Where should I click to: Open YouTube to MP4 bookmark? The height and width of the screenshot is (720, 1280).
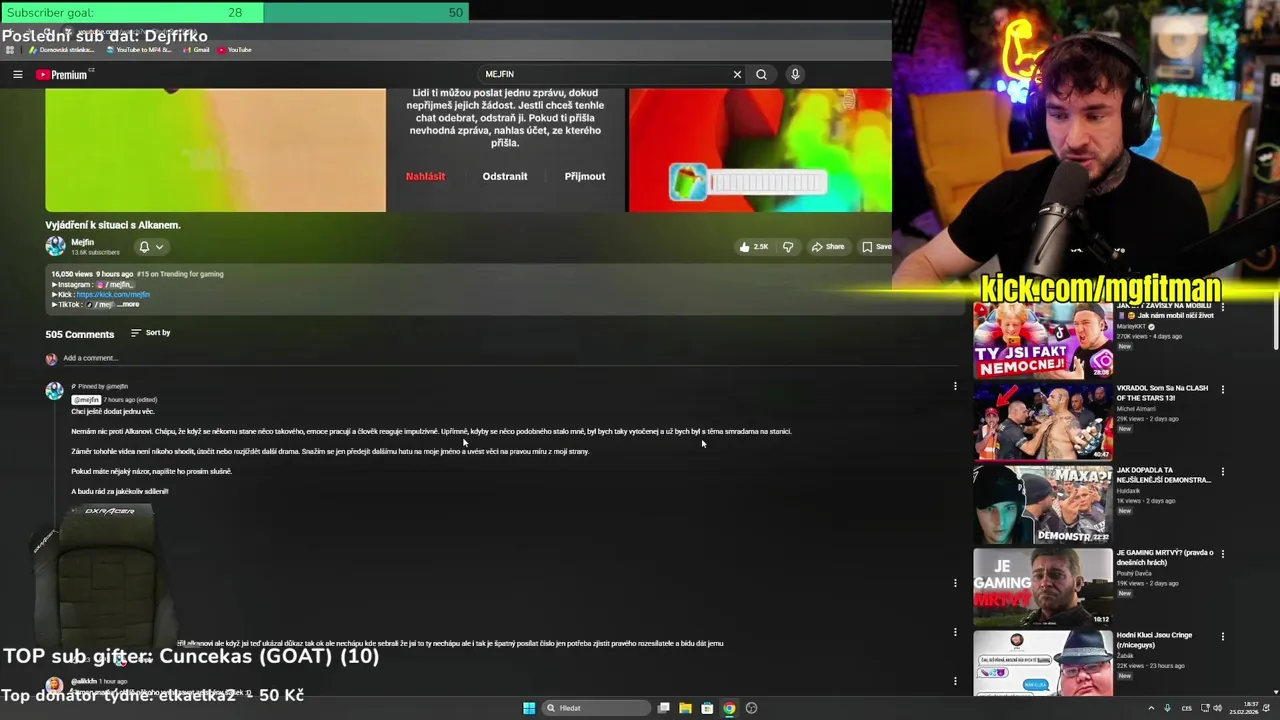point(139,50)
